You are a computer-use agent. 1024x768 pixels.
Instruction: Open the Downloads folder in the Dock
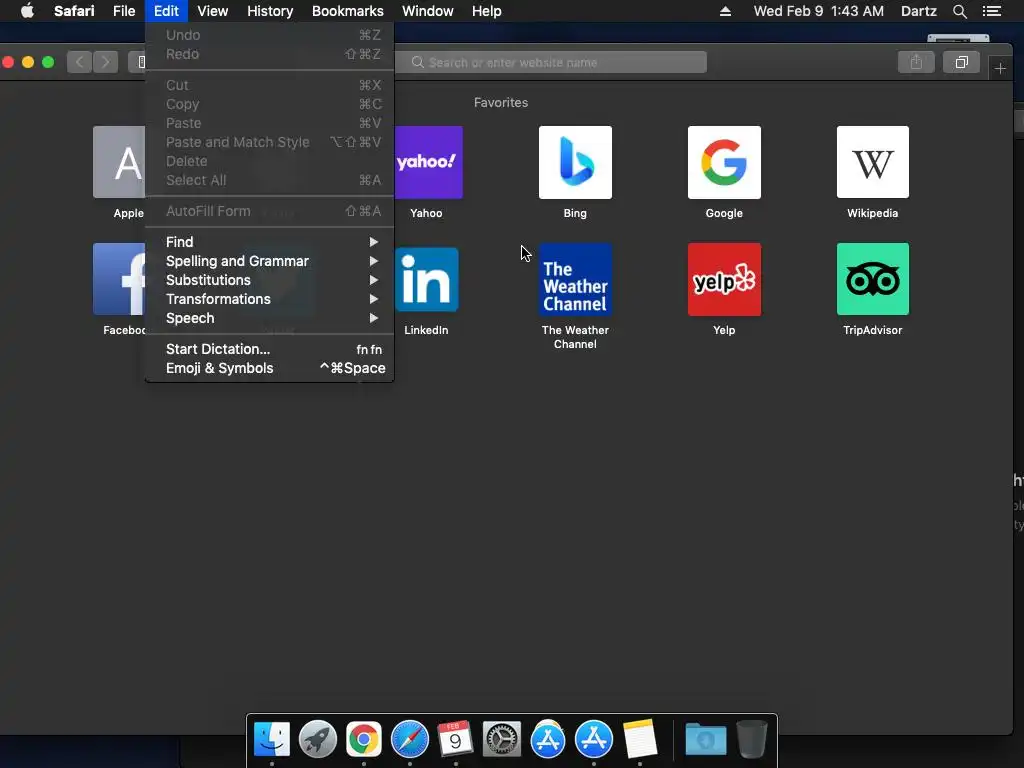coord(705,739)
